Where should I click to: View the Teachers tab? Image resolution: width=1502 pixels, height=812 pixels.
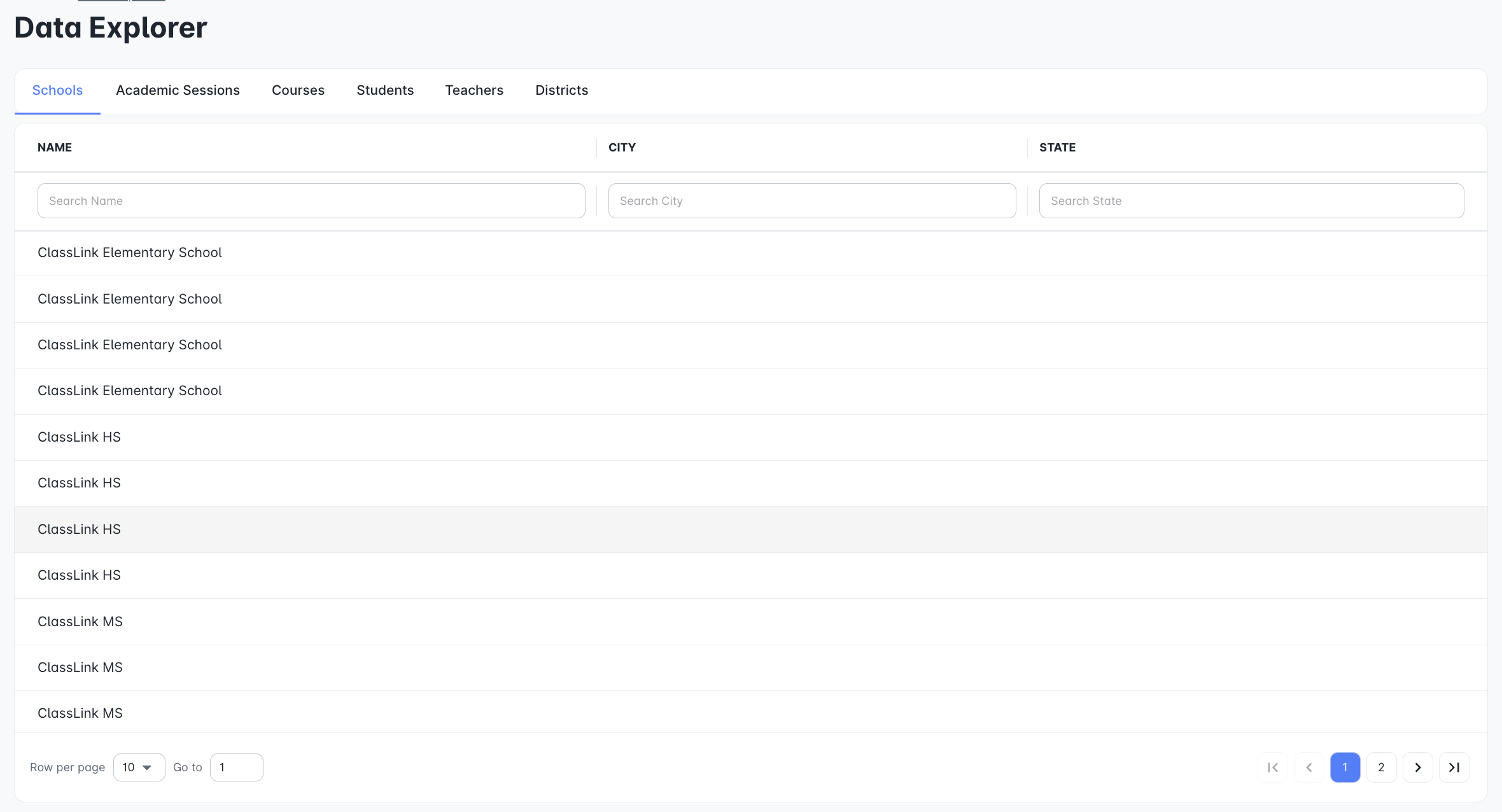click(474, 90)
